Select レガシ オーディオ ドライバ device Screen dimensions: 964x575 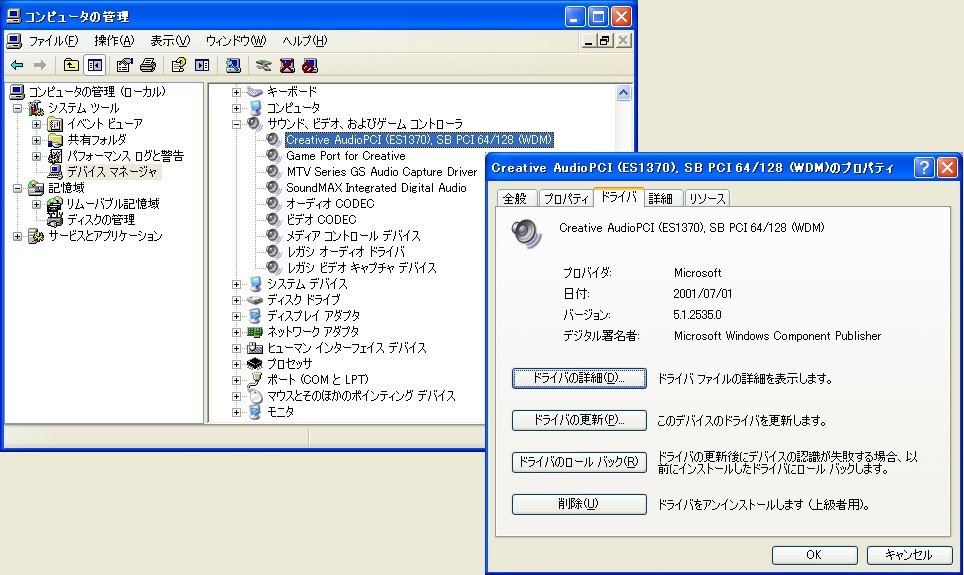click(346, 252)
